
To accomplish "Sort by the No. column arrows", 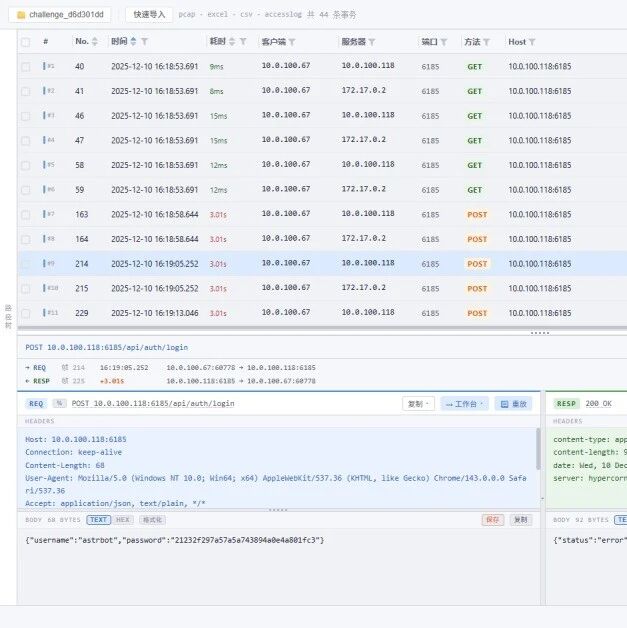I will 95,41.
